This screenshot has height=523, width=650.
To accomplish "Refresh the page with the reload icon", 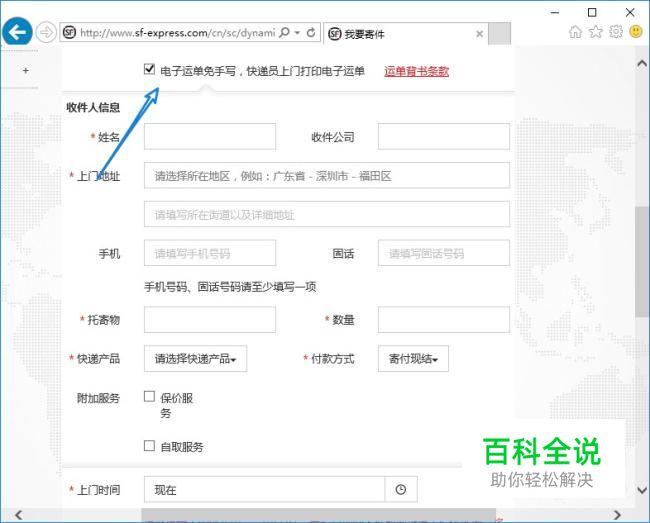I will click(311, 32).
